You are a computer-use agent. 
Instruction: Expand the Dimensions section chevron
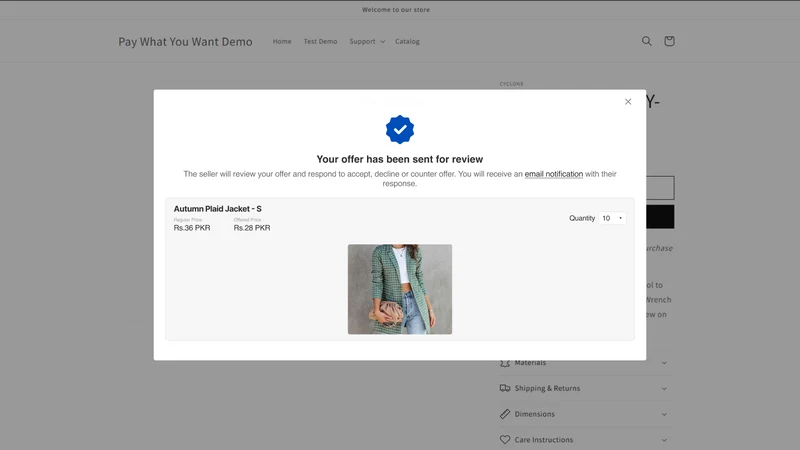pos(664,414)
